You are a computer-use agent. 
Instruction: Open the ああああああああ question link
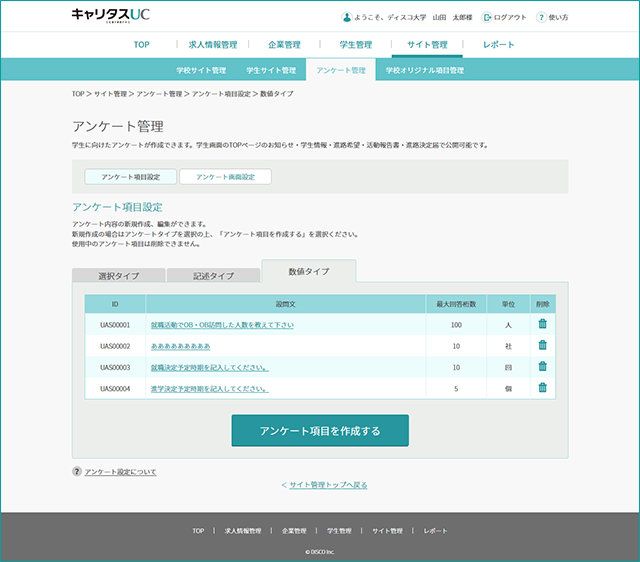coord(180,346)
